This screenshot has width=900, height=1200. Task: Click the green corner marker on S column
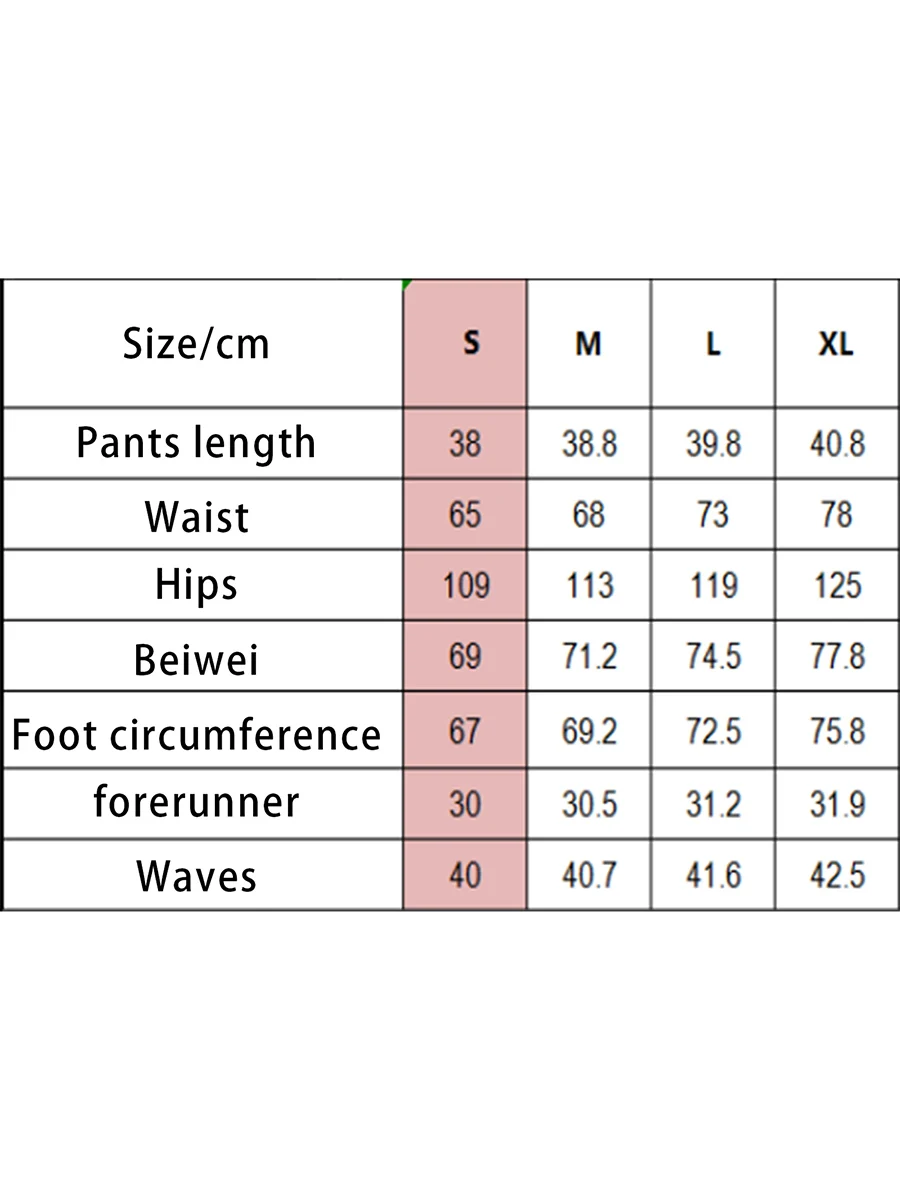point(407,284)
